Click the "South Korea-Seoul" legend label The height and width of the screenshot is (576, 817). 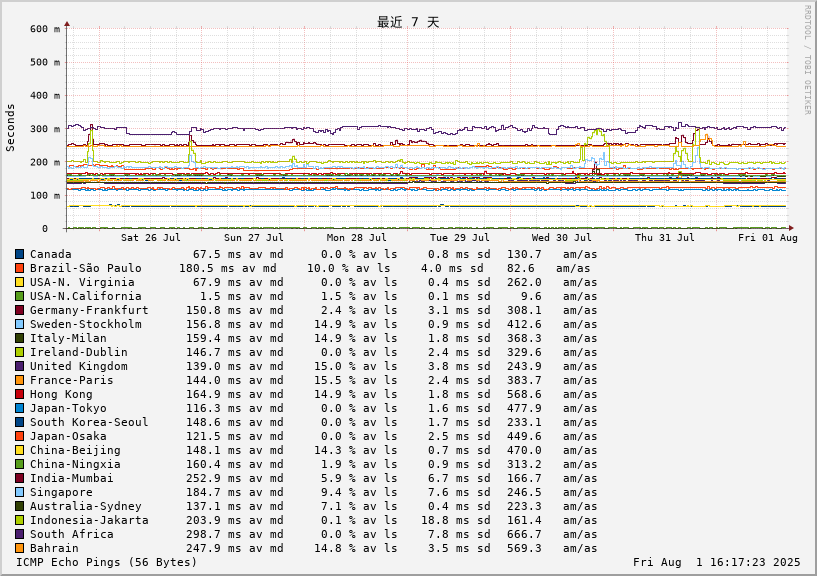tap(89, 422)
